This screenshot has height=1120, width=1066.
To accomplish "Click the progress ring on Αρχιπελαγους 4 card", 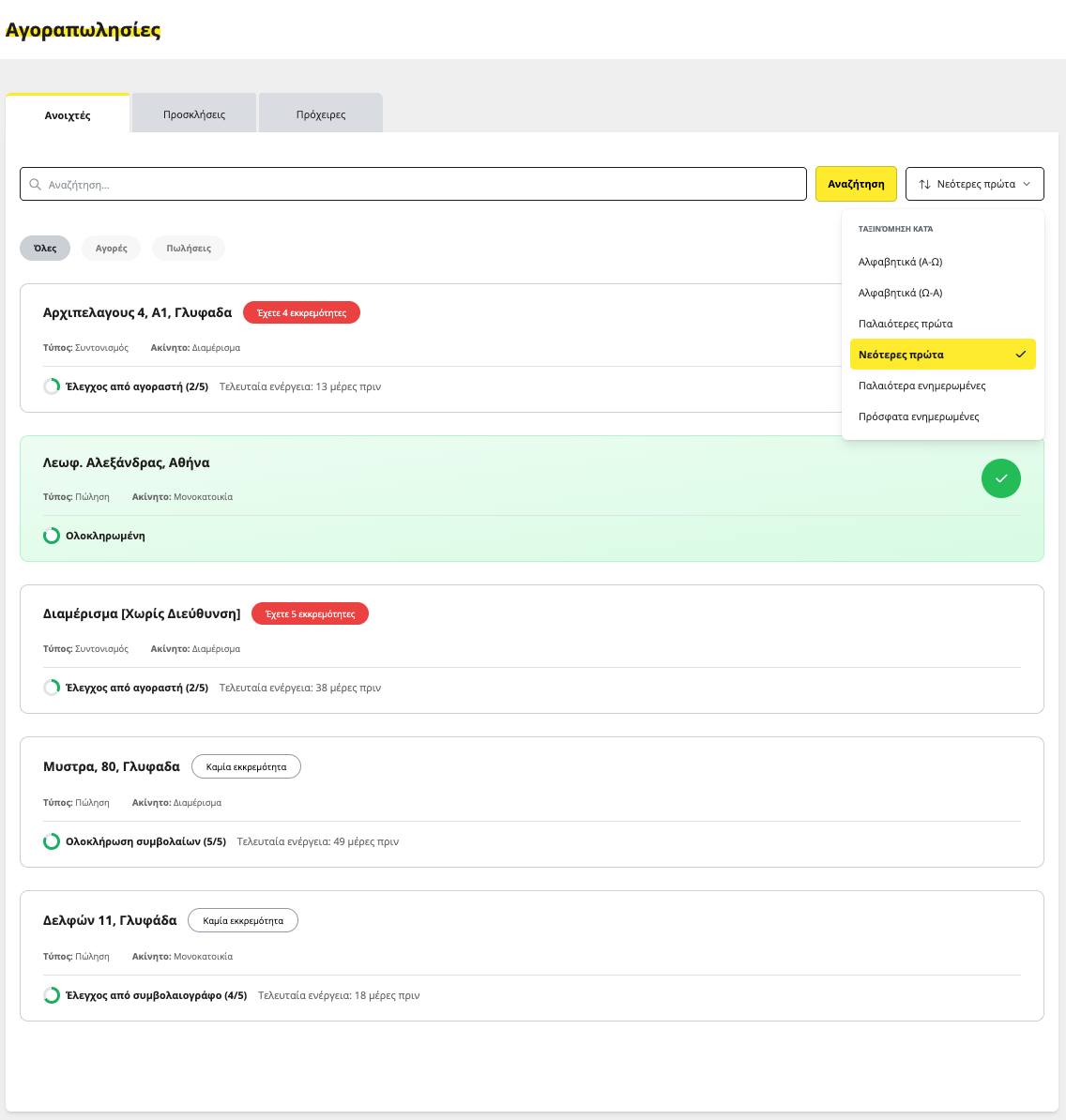I will [52, 386].
